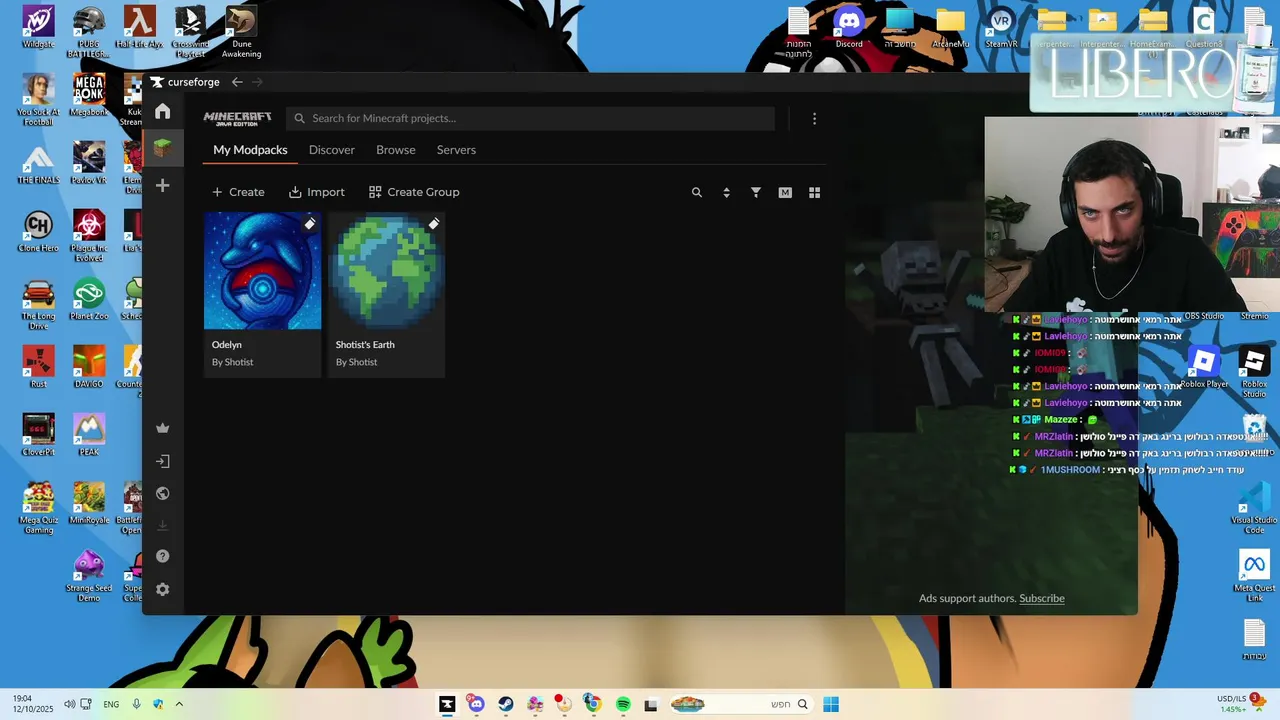Switch to grid view layout icon
1280x720 pixels.
(814, 192)
